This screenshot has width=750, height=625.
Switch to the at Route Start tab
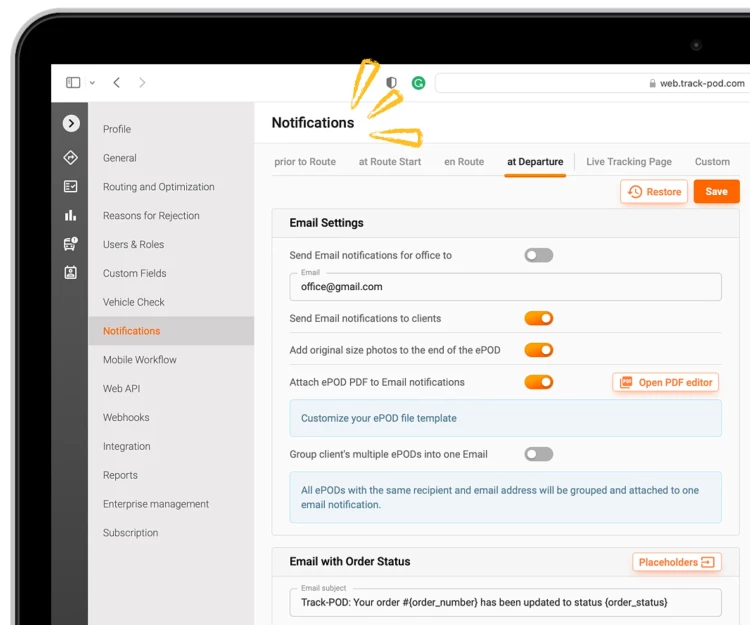tap(390, 162)
